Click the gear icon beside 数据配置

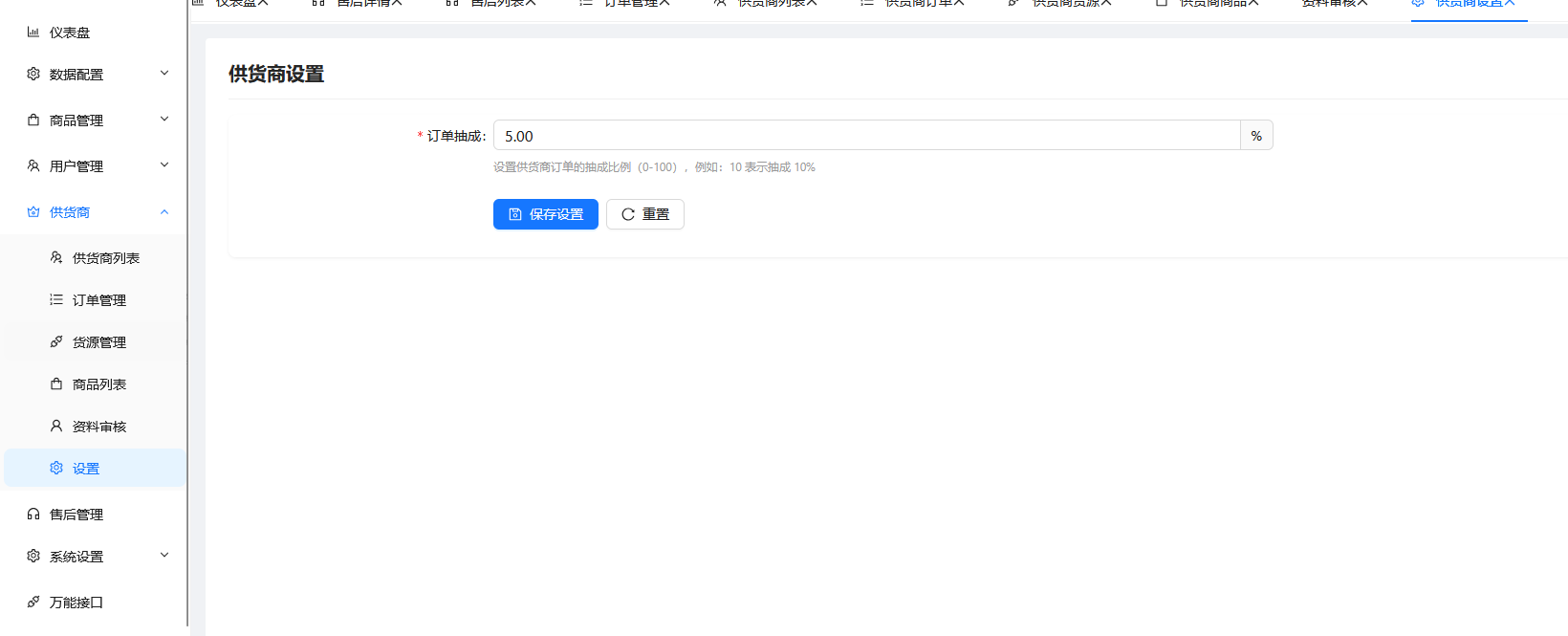[33, 75]
